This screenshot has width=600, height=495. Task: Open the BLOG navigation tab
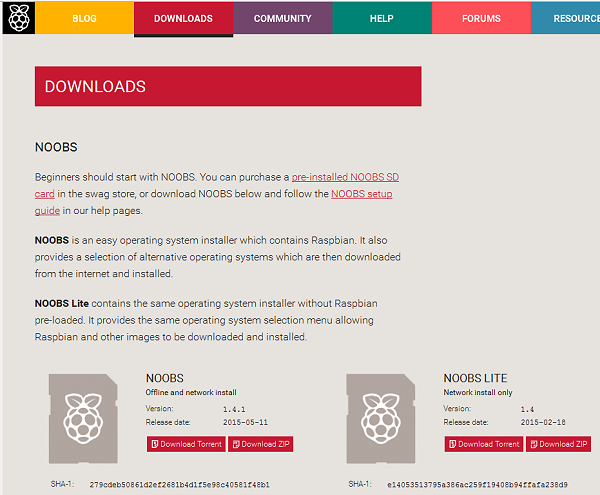(85, 18)
